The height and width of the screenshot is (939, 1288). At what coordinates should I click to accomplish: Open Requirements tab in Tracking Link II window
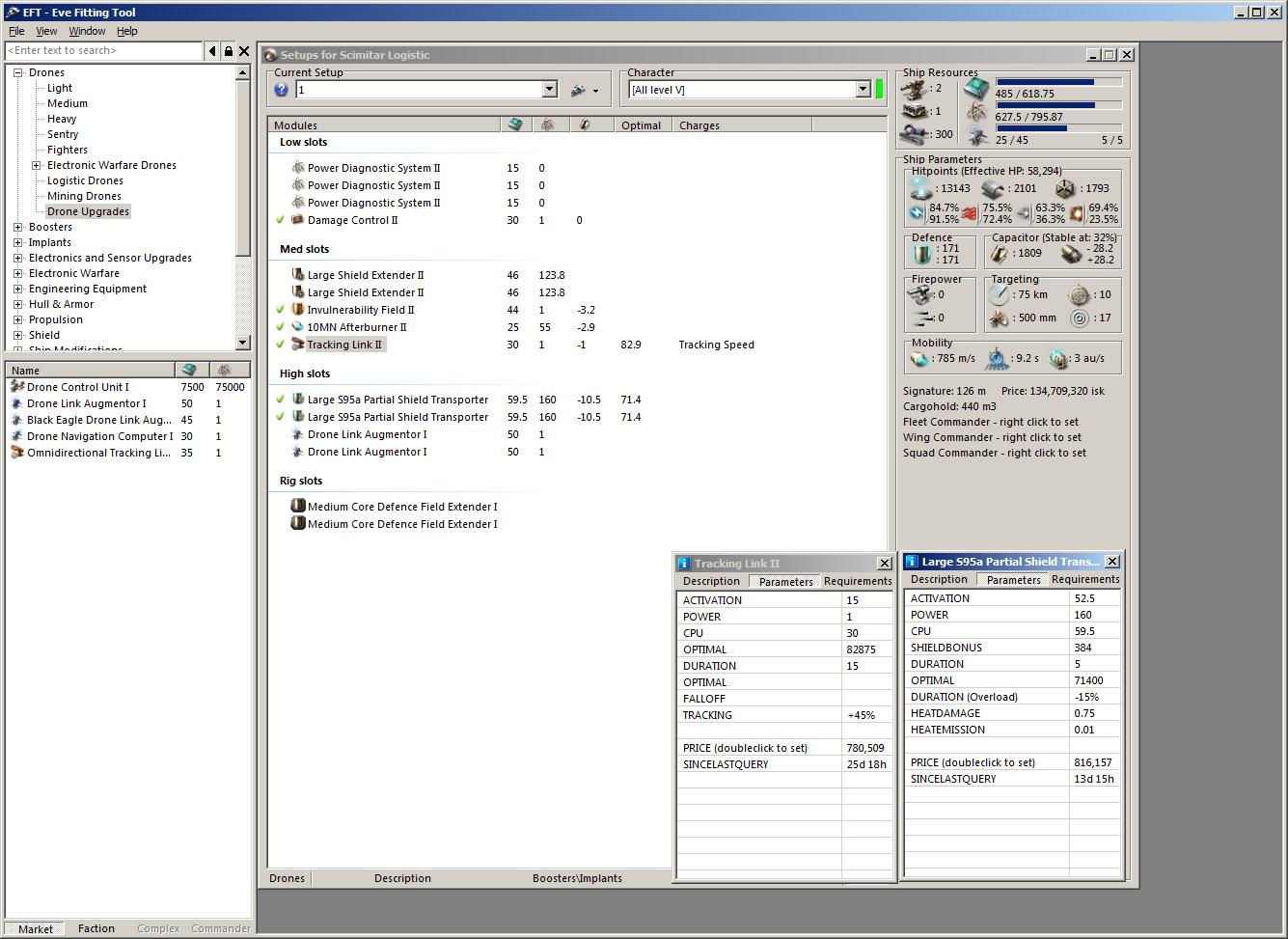pyautogui.click(x=857, y=581)
